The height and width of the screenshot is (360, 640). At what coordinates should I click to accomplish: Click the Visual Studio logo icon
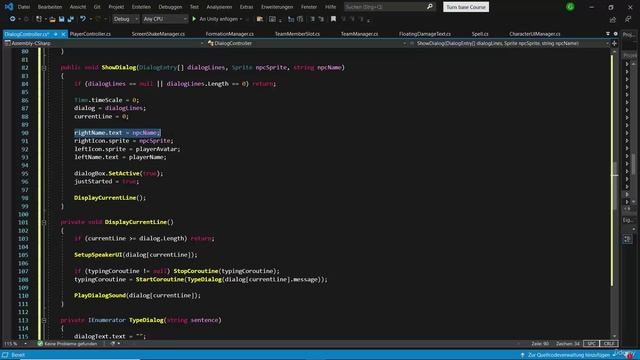click(x=9, y=7)
